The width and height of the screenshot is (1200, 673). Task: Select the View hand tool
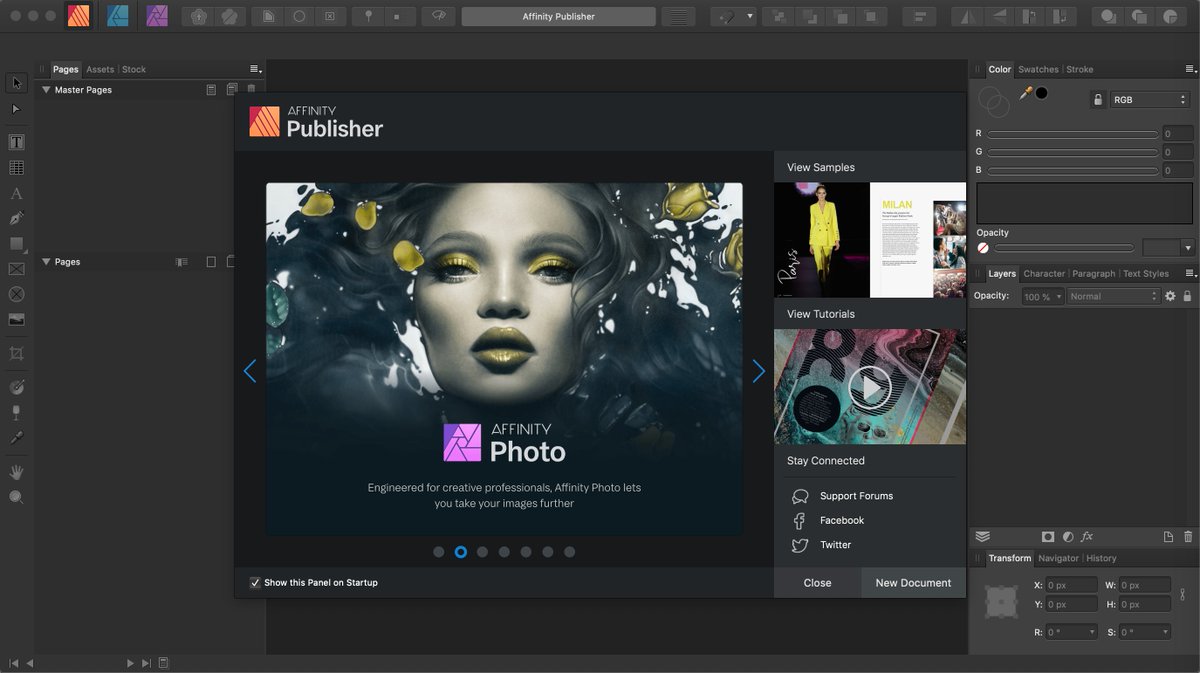click(x=16, y=472)
